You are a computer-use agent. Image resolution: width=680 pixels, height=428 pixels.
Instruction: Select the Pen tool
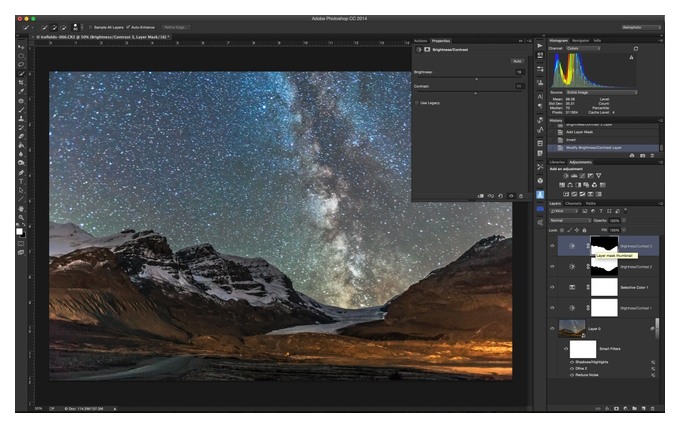(21, 172)
